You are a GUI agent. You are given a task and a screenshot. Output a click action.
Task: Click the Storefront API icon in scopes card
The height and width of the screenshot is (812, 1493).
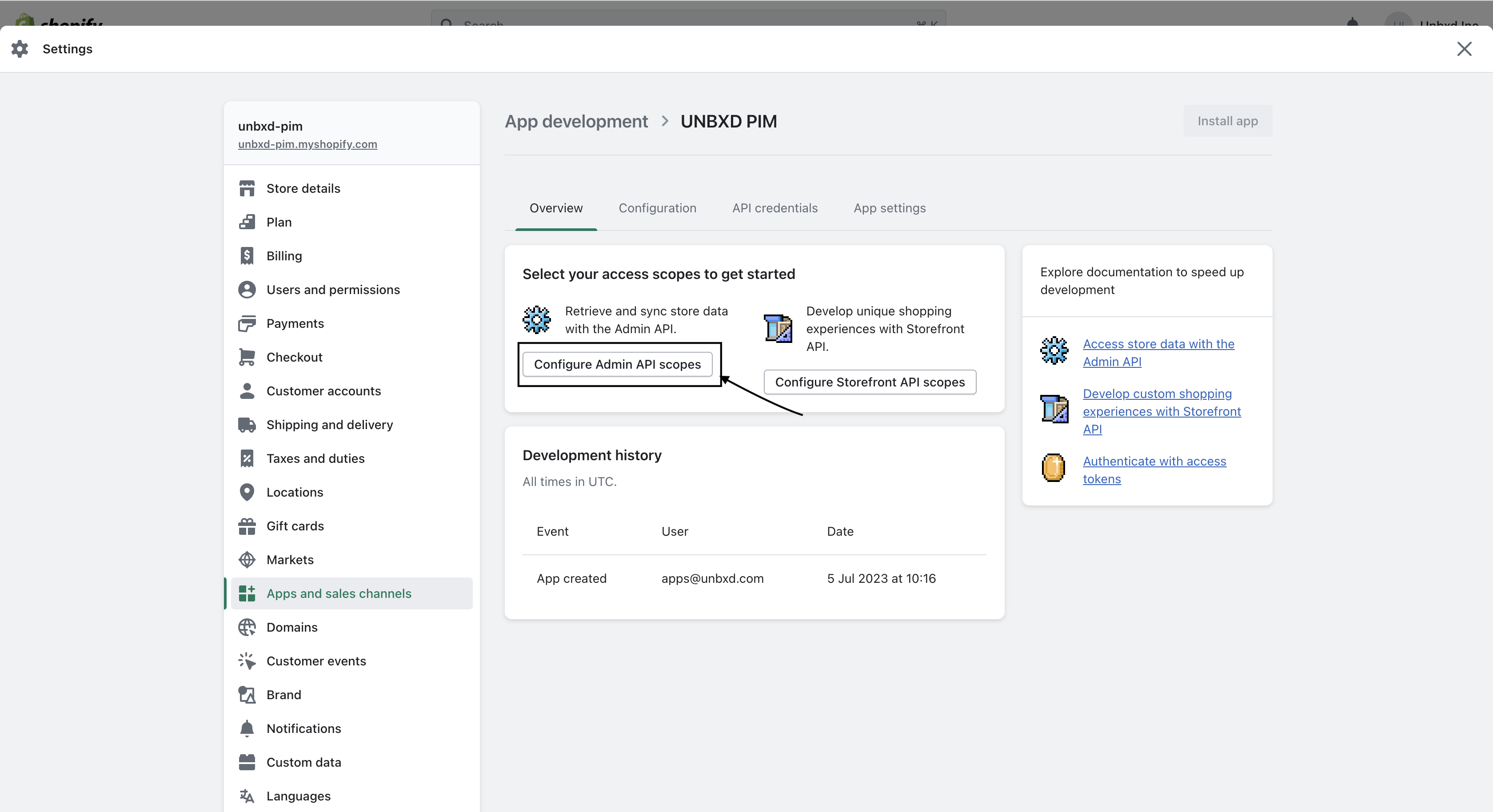[x=778, y=328]
